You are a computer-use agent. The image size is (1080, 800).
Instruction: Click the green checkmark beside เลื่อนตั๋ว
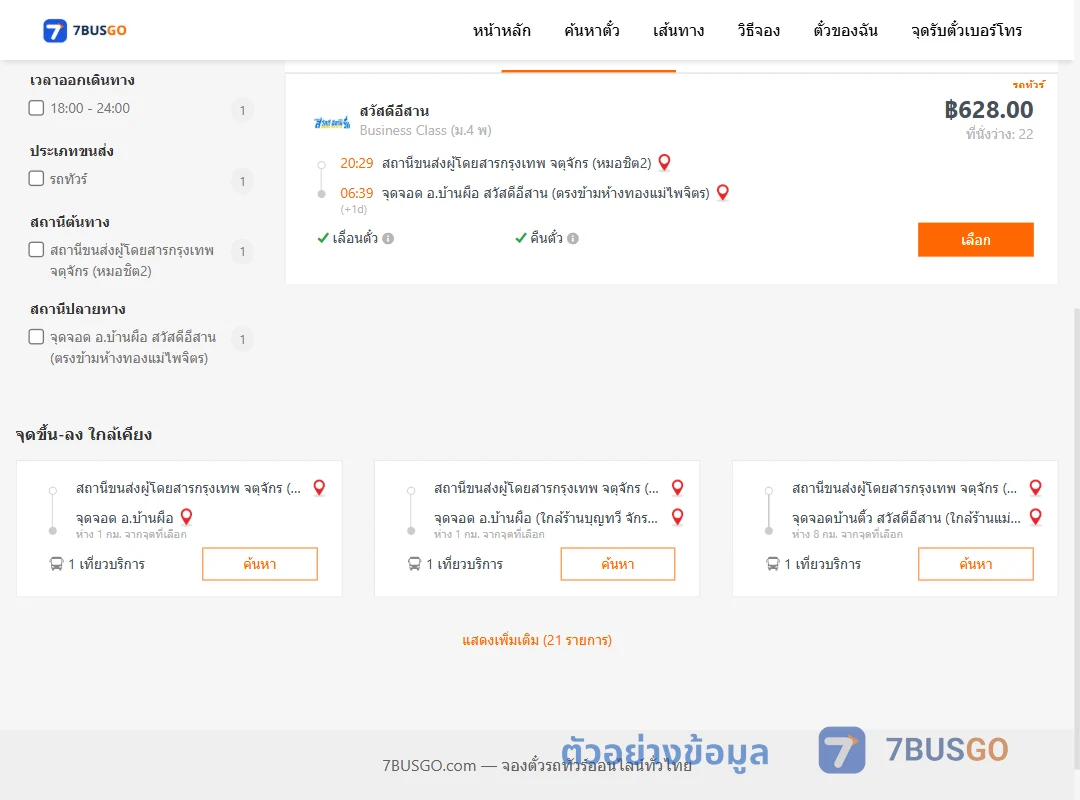pyautogui.click(x=322, y=238)
